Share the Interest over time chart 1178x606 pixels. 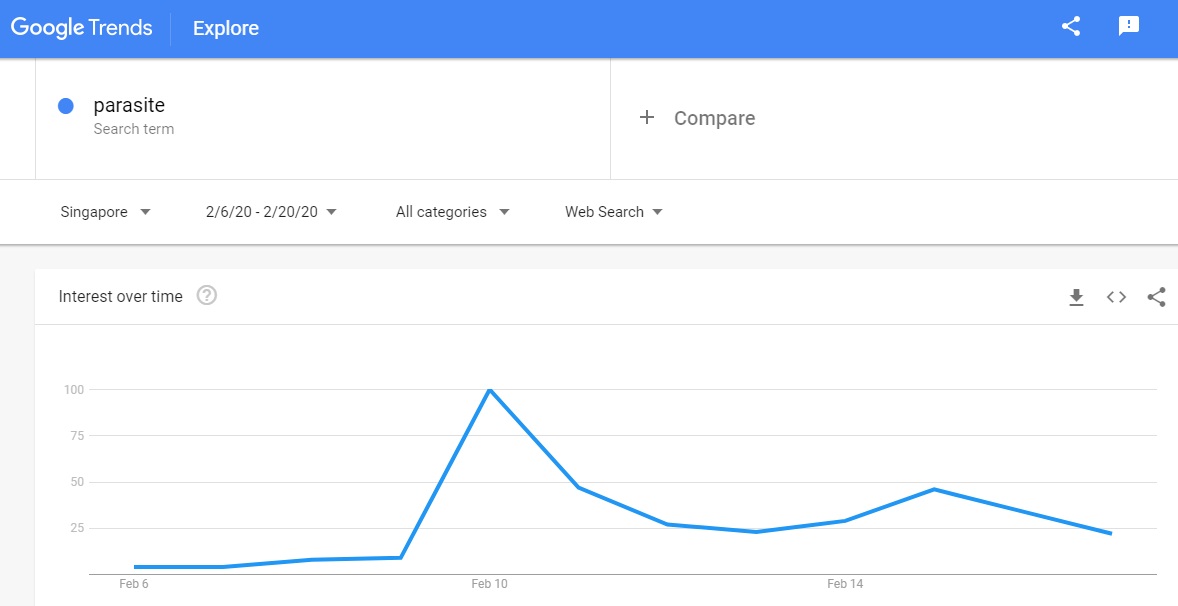[1156, 297]
